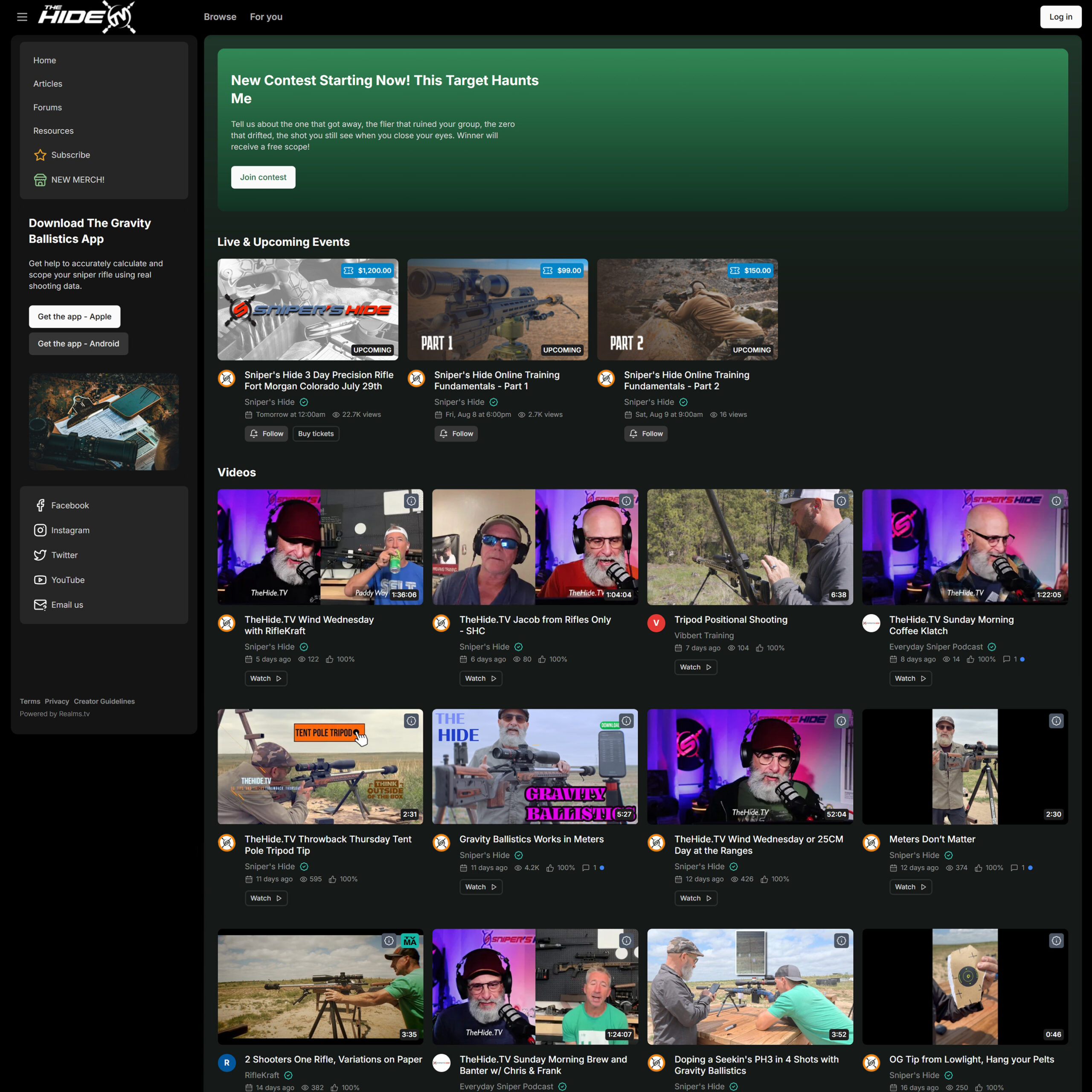Click comment icon on Meters Don't Matter video

coord(1014,868)
